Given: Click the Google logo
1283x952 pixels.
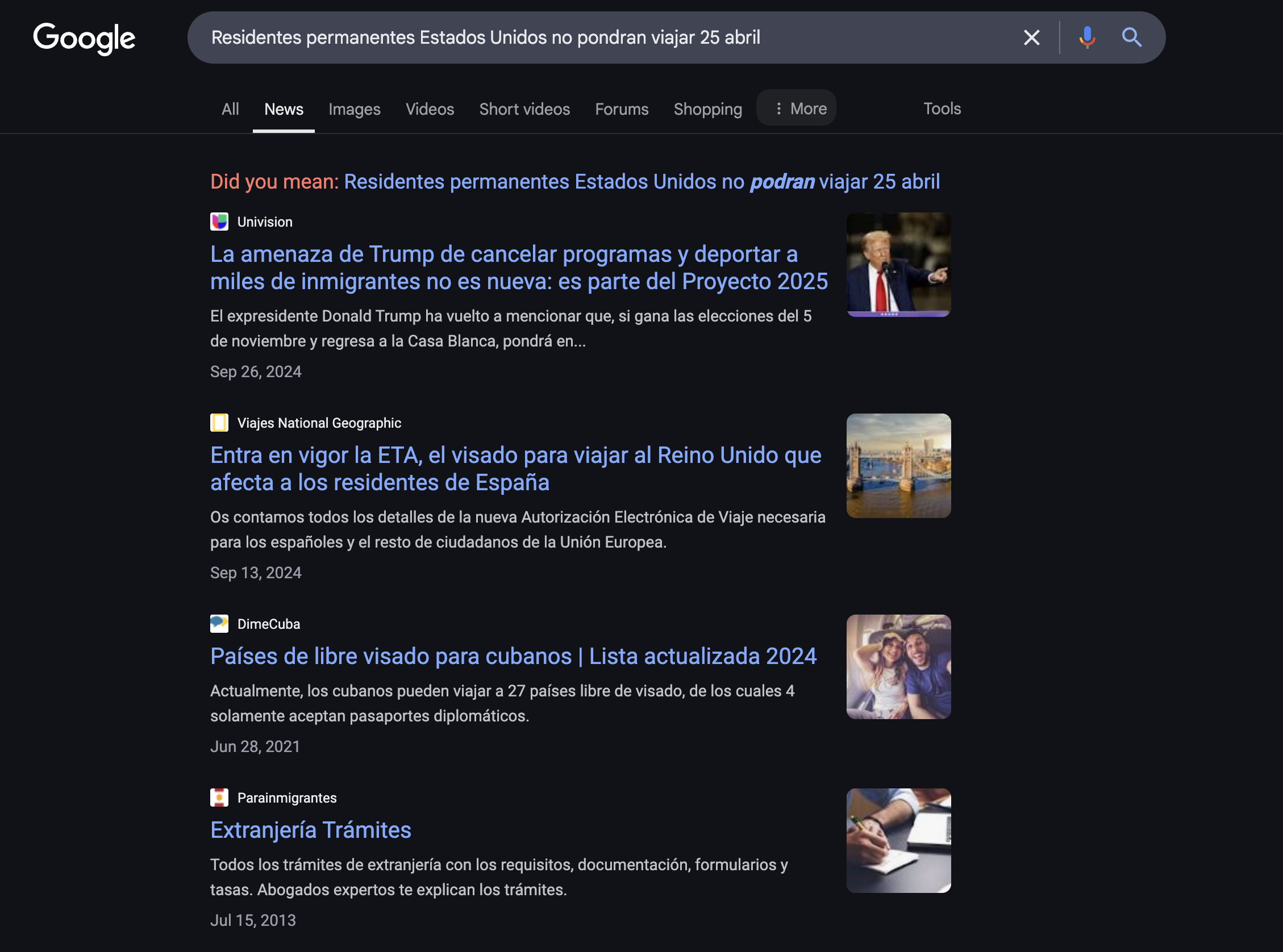Looking at the screenshot, I should point(84,38).
